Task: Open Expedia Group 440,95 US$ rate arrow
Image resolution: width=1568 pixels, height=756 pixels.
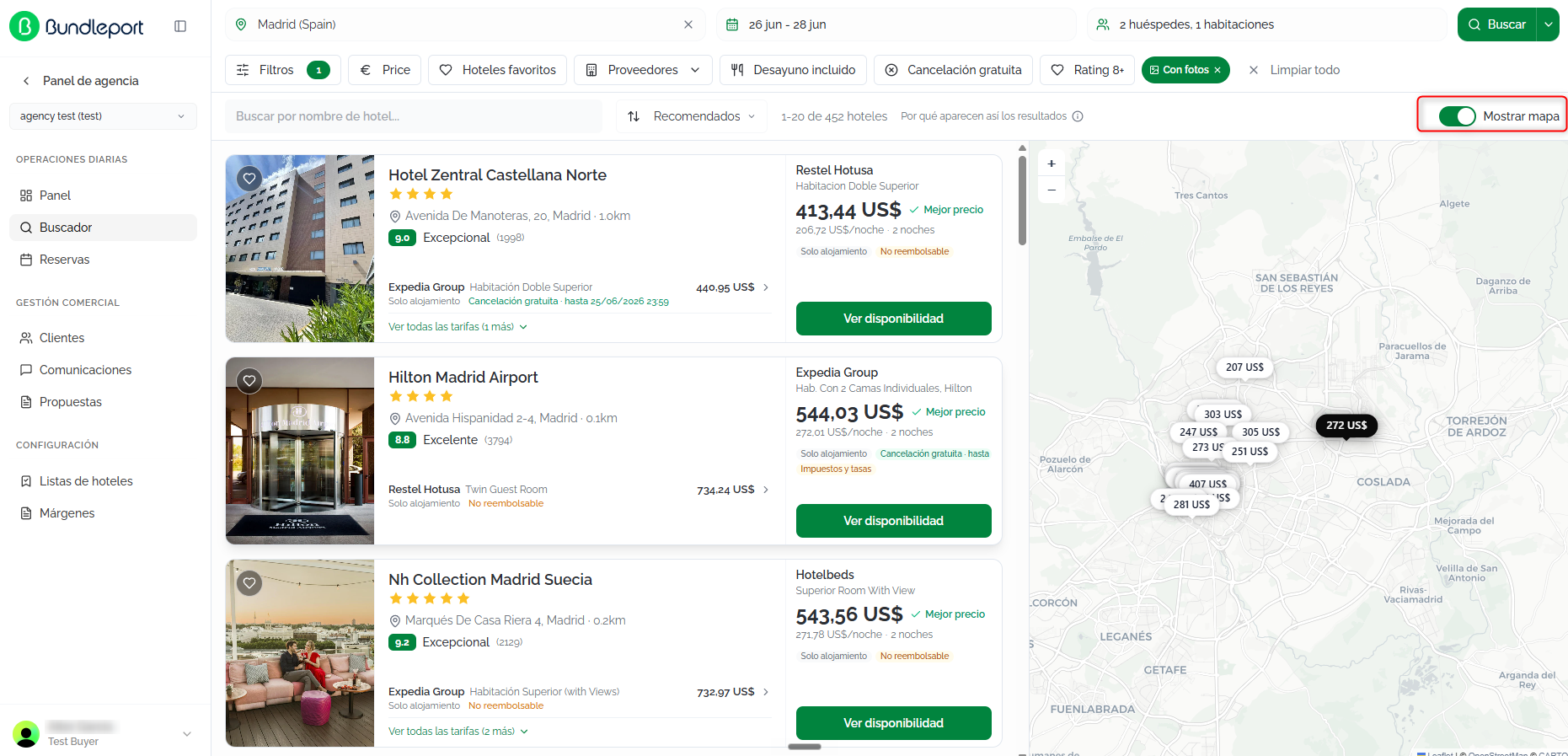Action: pyautogui.click(x=766, y=287)
